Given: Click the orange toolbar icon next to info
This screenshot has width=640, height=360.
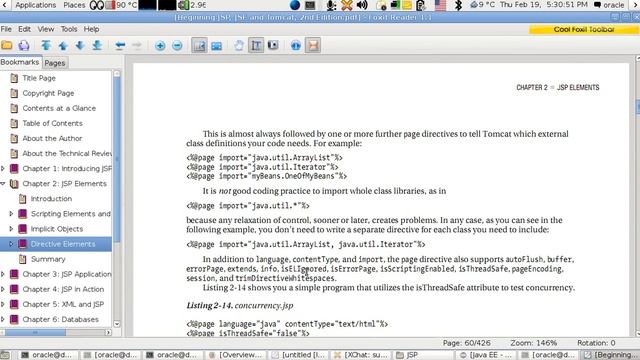Looking at the screenshot, I should click(x=313, y=45).
